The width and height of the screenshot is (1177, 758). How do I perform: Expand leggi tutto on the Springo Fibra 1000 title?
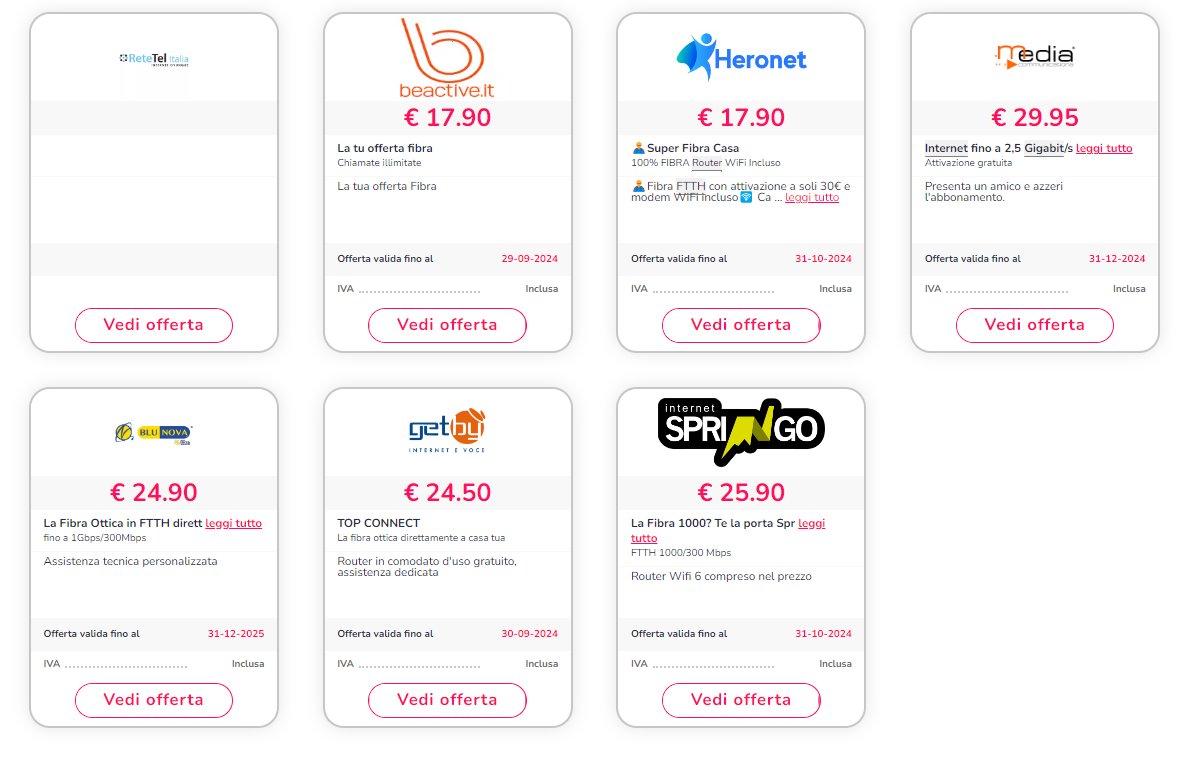[811, 523]
